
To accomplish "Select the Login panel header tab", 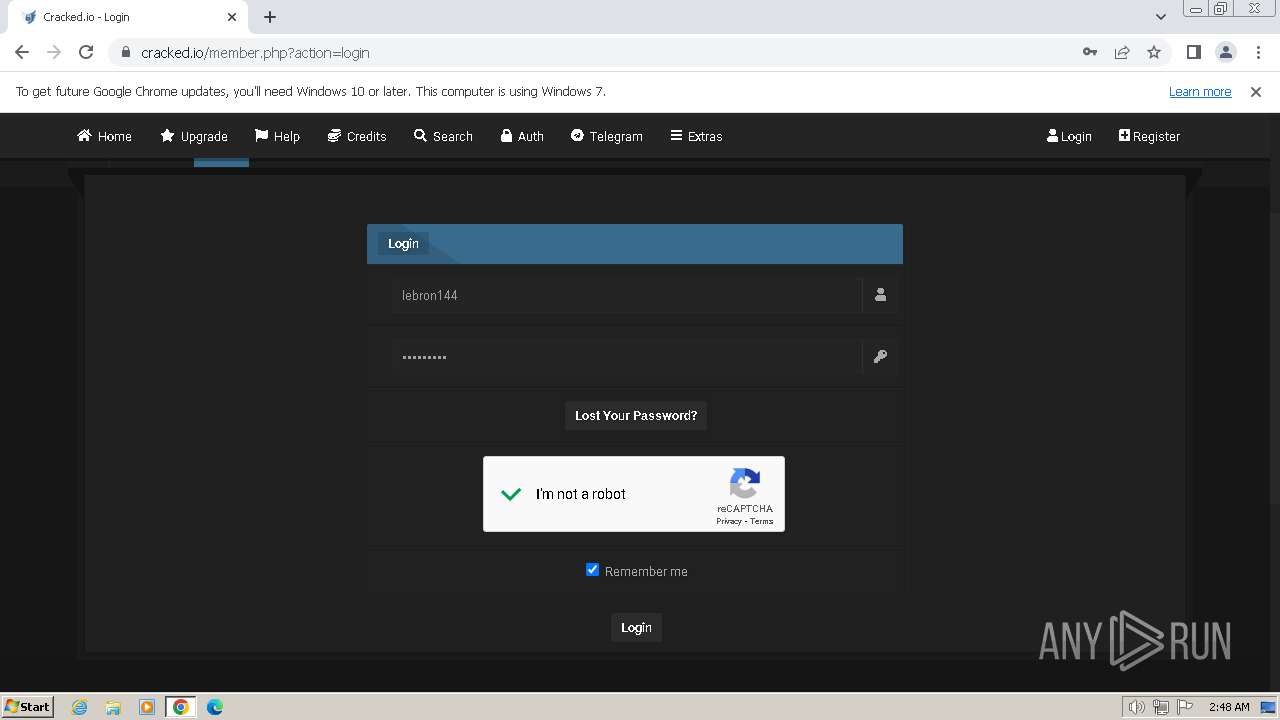I will [403, 243].
